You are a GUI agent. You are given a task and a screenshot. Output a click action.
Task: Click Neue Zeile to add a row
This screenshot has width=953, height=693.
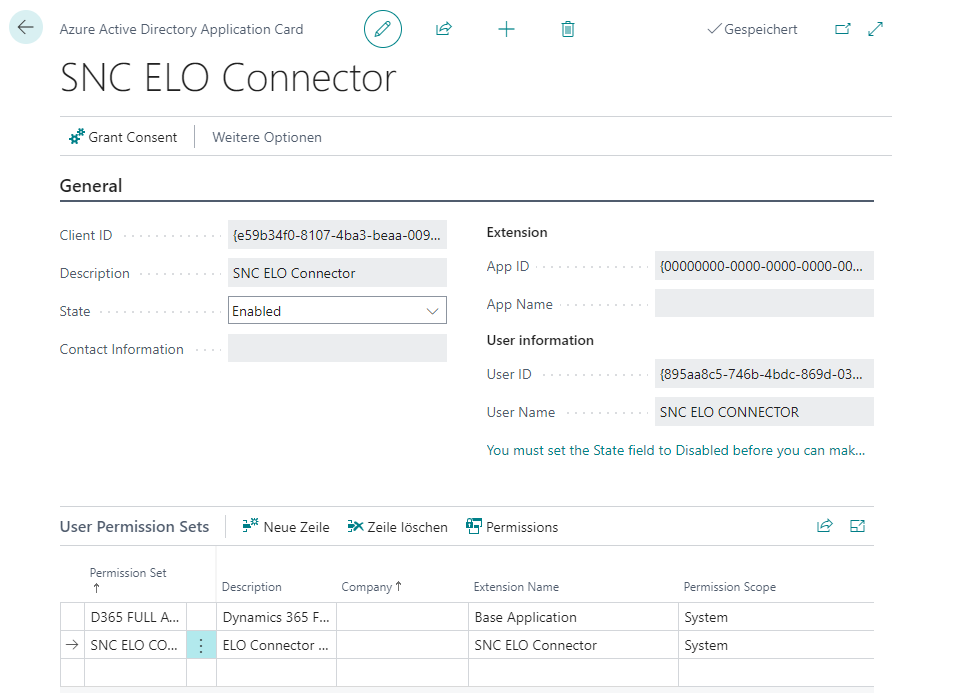tap(286, 527)
